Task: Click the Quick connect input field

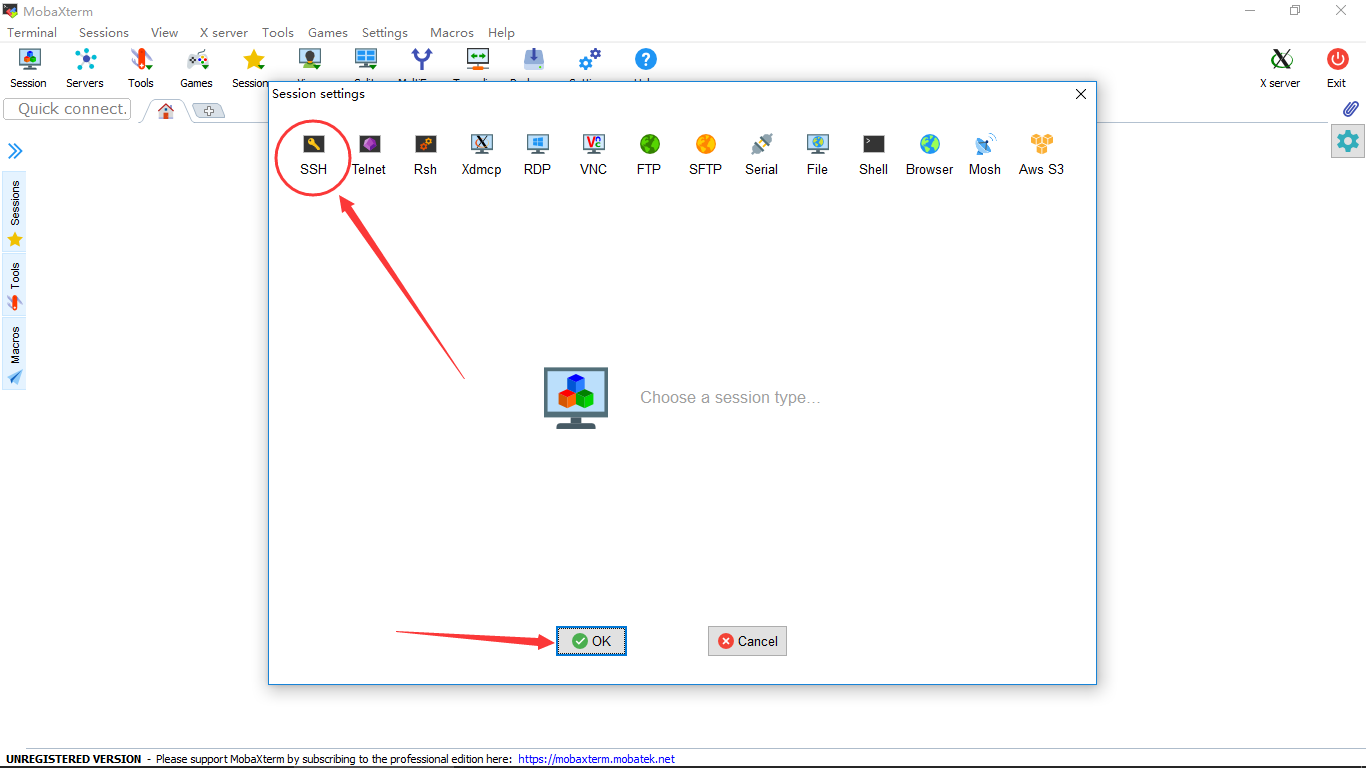Action: [x=69, y=109]
